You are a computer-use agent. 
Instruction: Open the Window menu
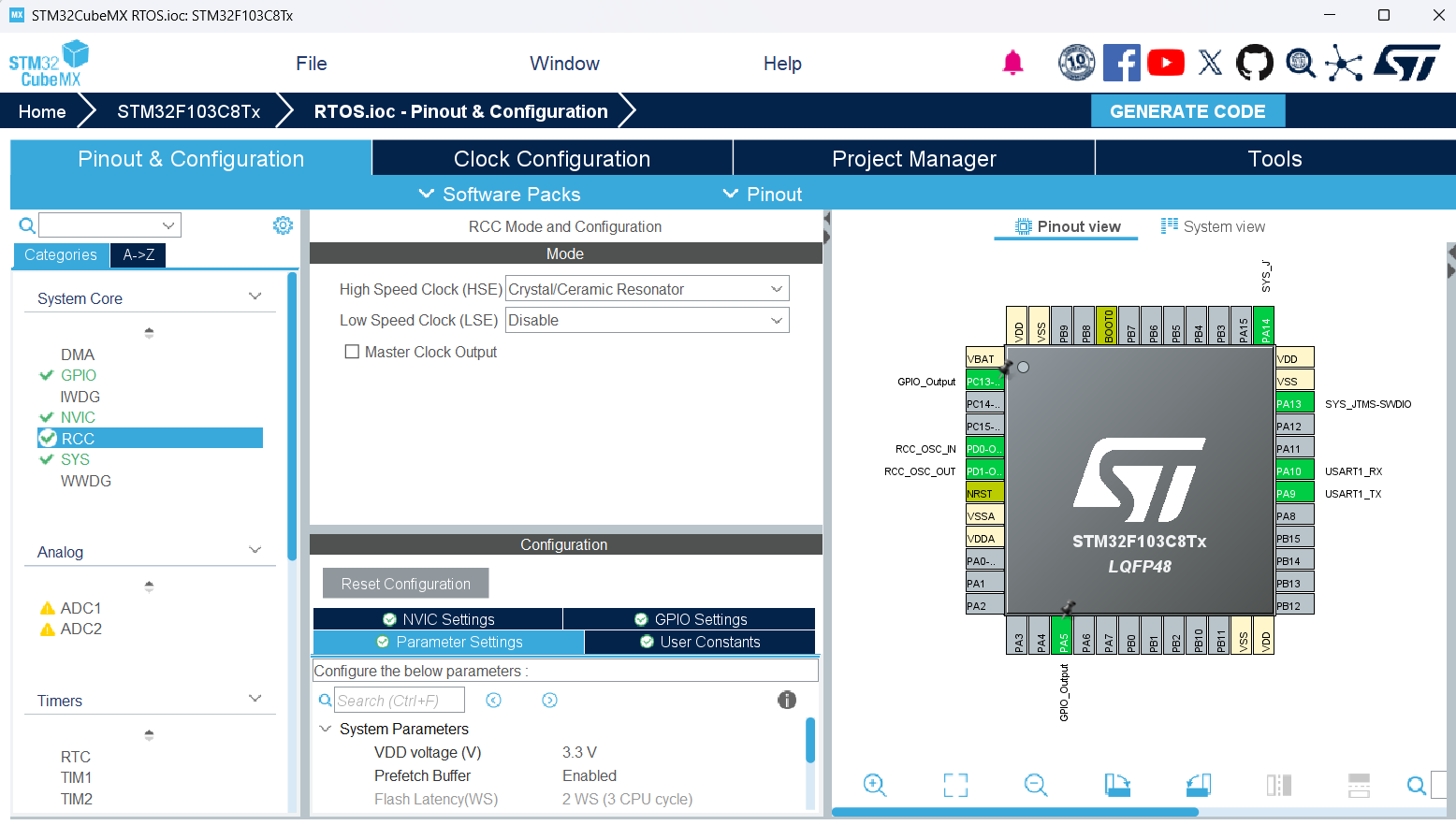click(564, 64)
